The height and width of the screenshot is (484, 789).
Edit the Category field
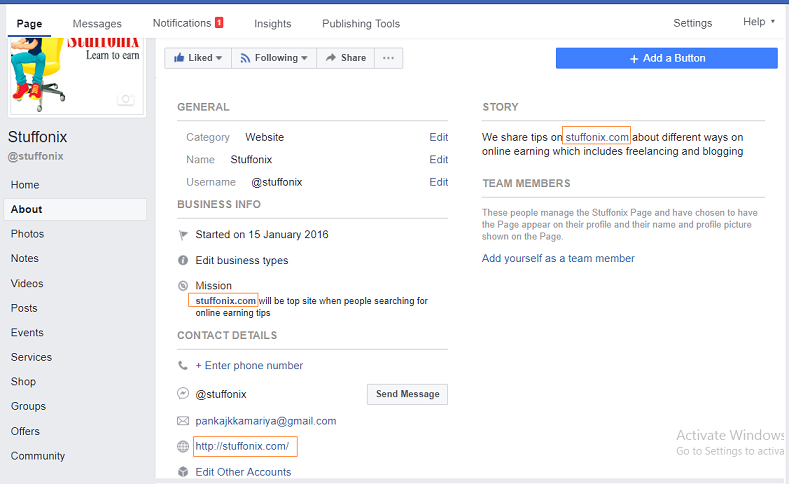pos(438,137)
